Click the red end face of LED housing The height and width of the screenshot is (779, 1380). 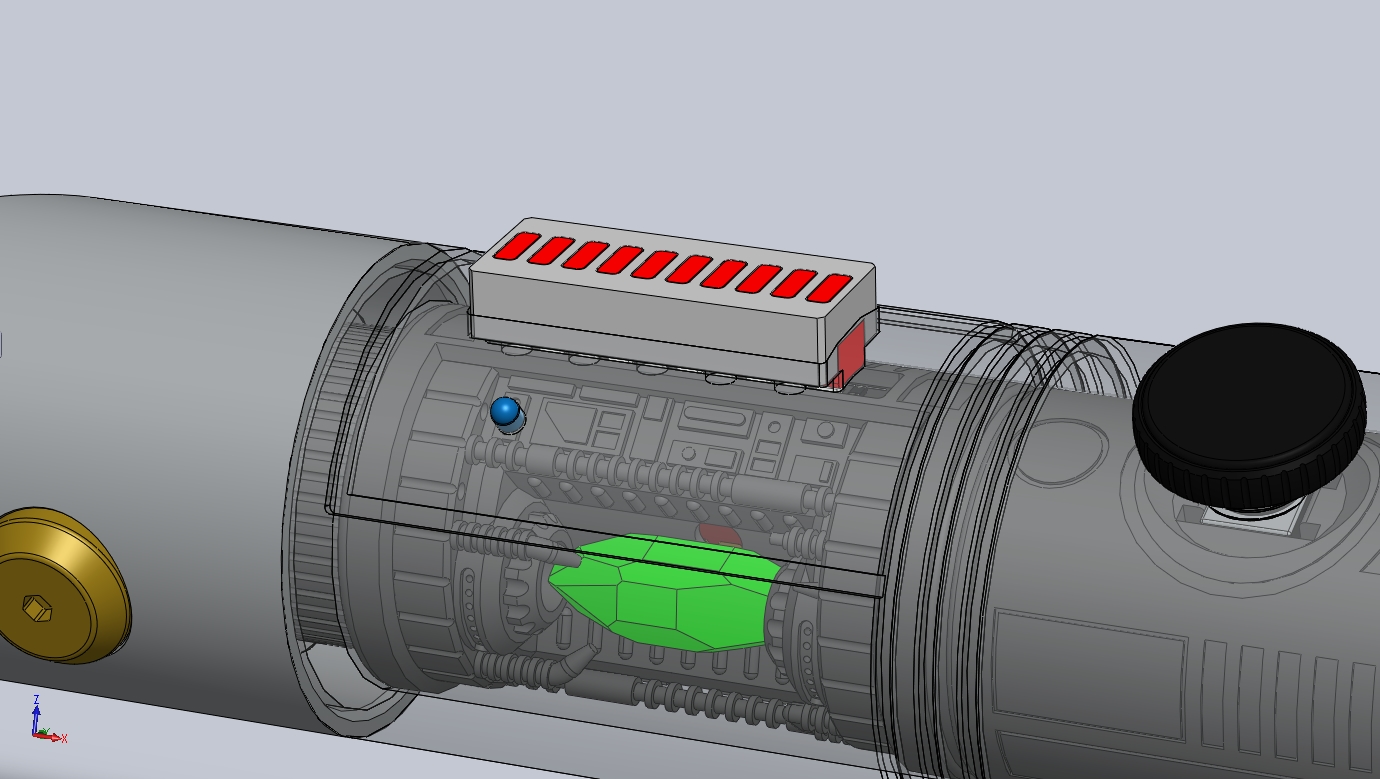(x=850, y=352)
